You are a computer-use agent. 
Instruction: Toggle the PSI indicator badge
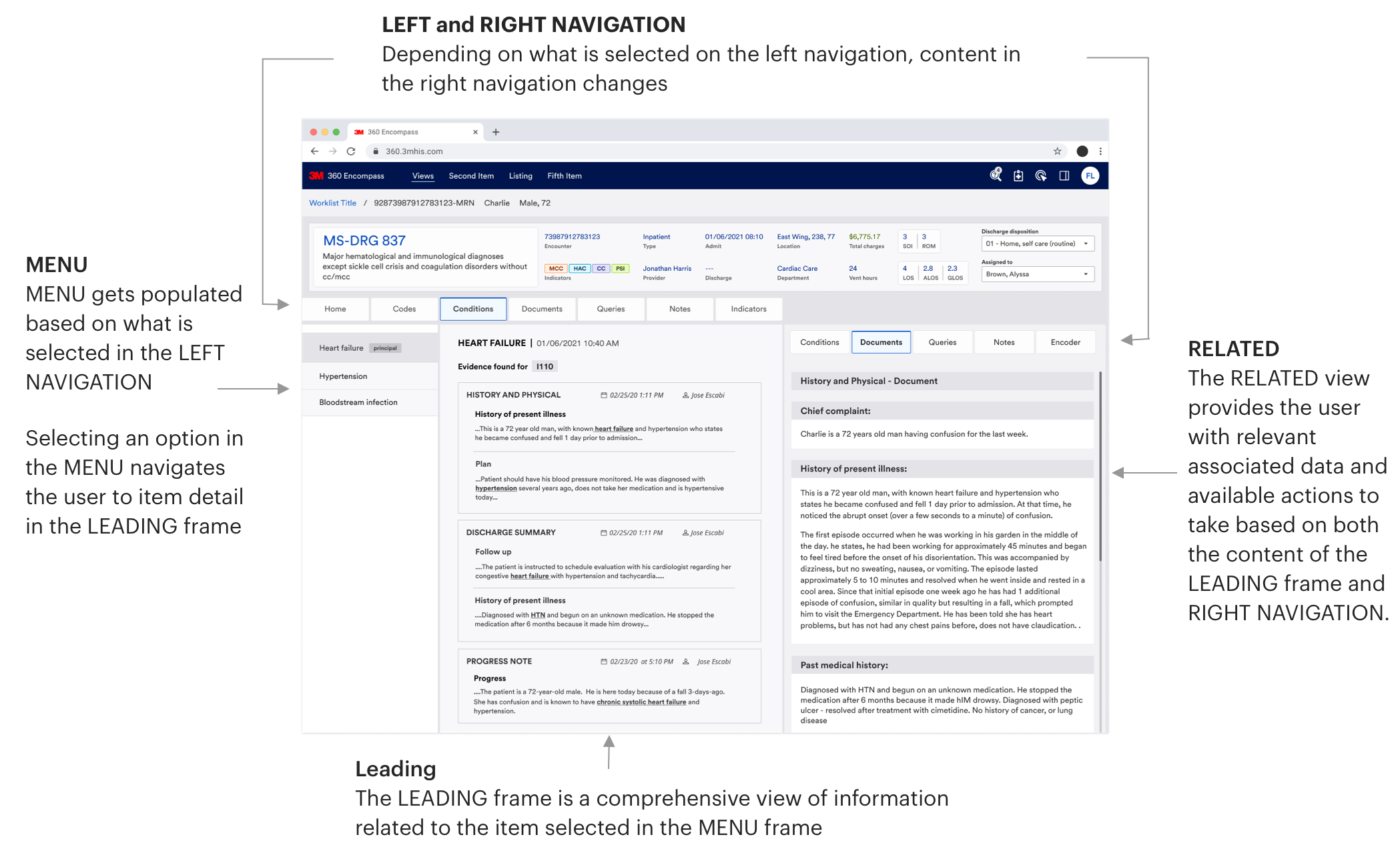(621, 269)
